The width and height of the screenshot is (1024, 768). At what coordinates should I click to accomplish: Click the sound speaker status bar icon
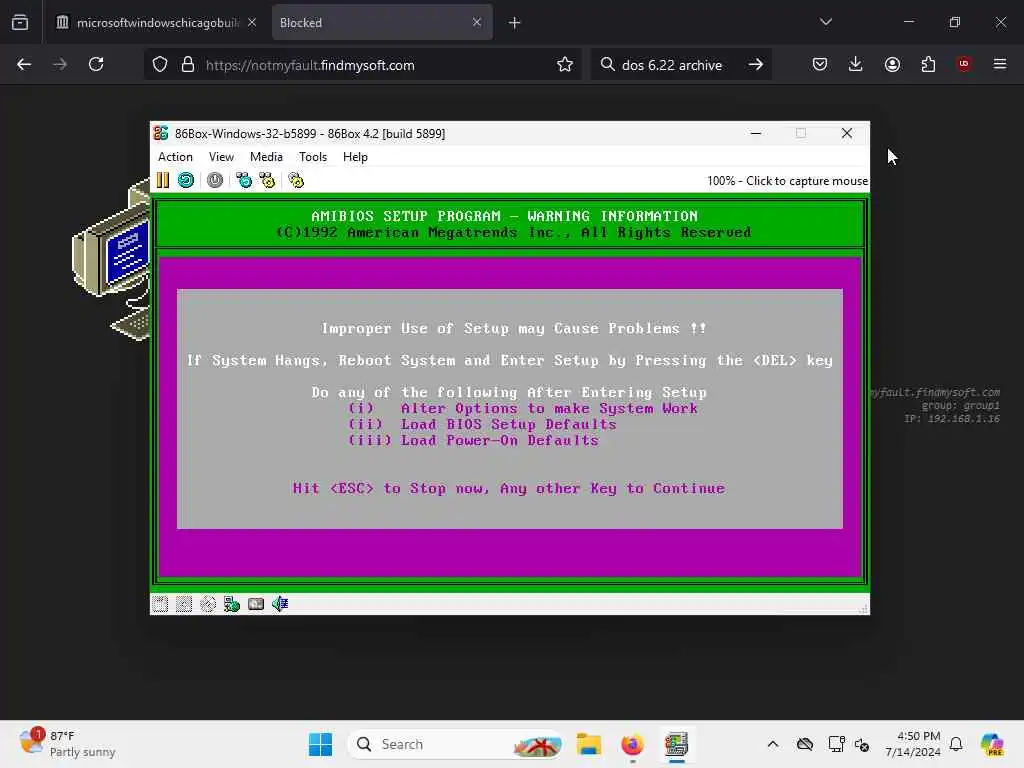[x=280, y=604]
